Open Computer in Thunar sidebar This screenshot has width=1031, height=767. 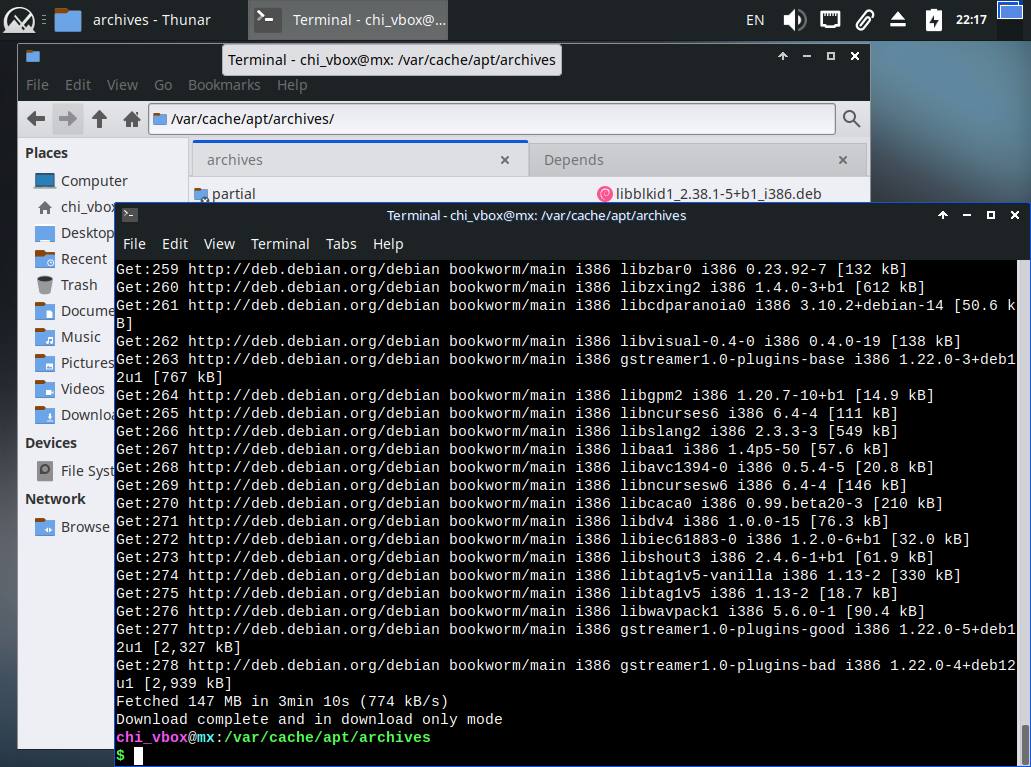click(x=81, y=181)
